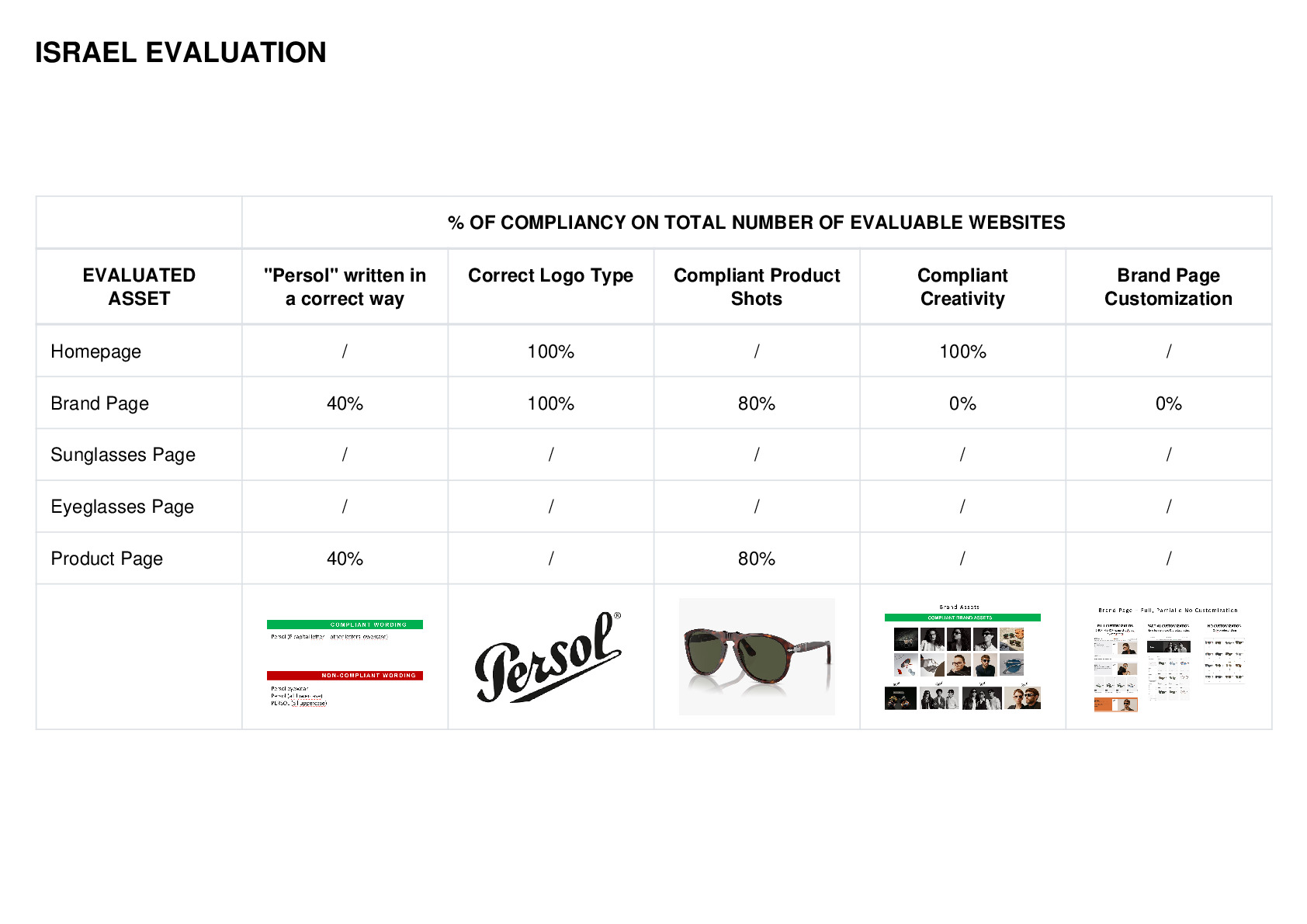Click the green Compliant Wording banner
The height and width of the screenshot is (924, 1307).
[x=345, y=624]
